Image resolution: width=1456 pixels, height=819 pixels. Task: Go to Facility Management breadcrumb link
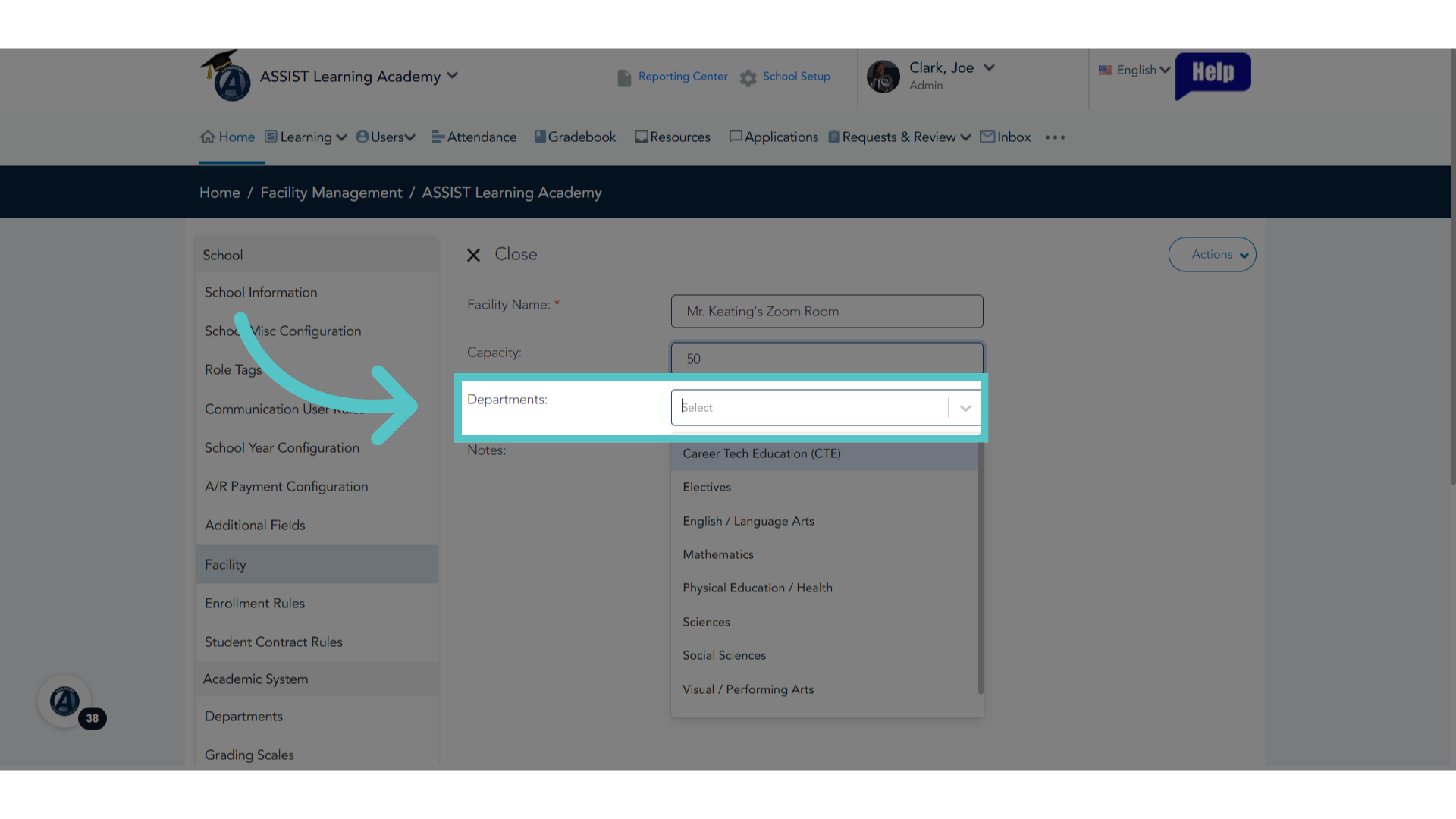pyautogui.click(x=331, y=193)
